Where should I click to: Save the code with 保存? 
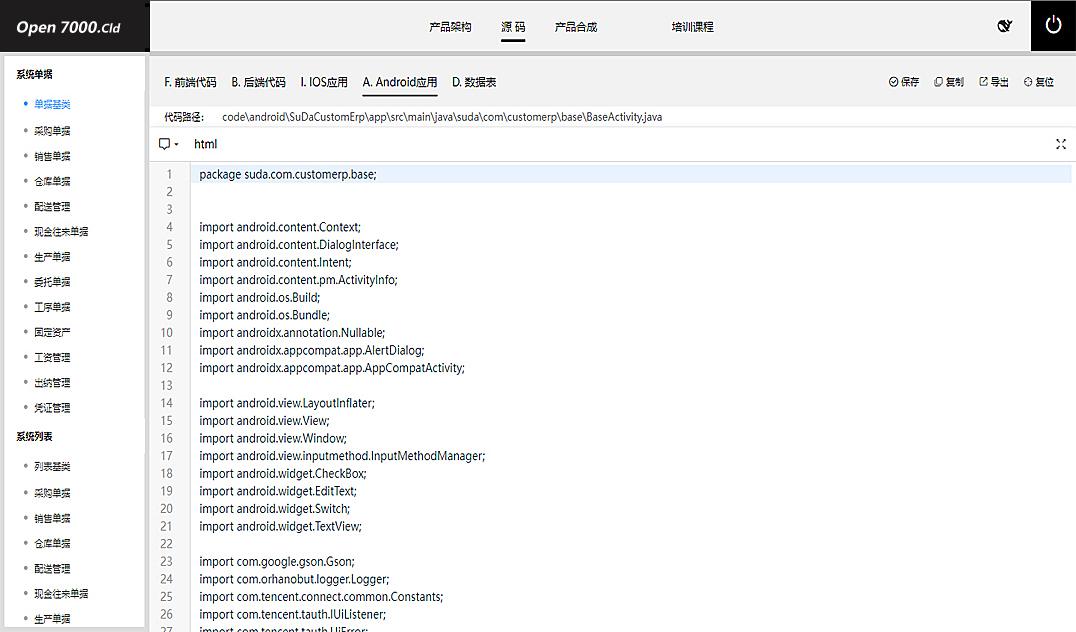click(x=904, y=82)
